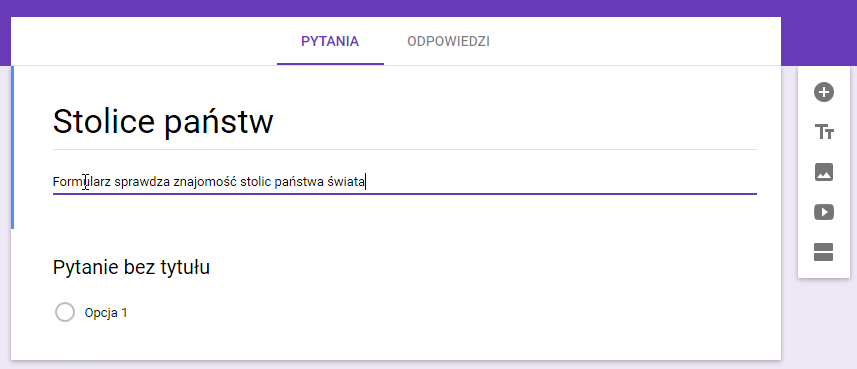This screenshot has height=369, width=857.
Task: Edit the Opcja 1 option label
Action: [106, 313]
